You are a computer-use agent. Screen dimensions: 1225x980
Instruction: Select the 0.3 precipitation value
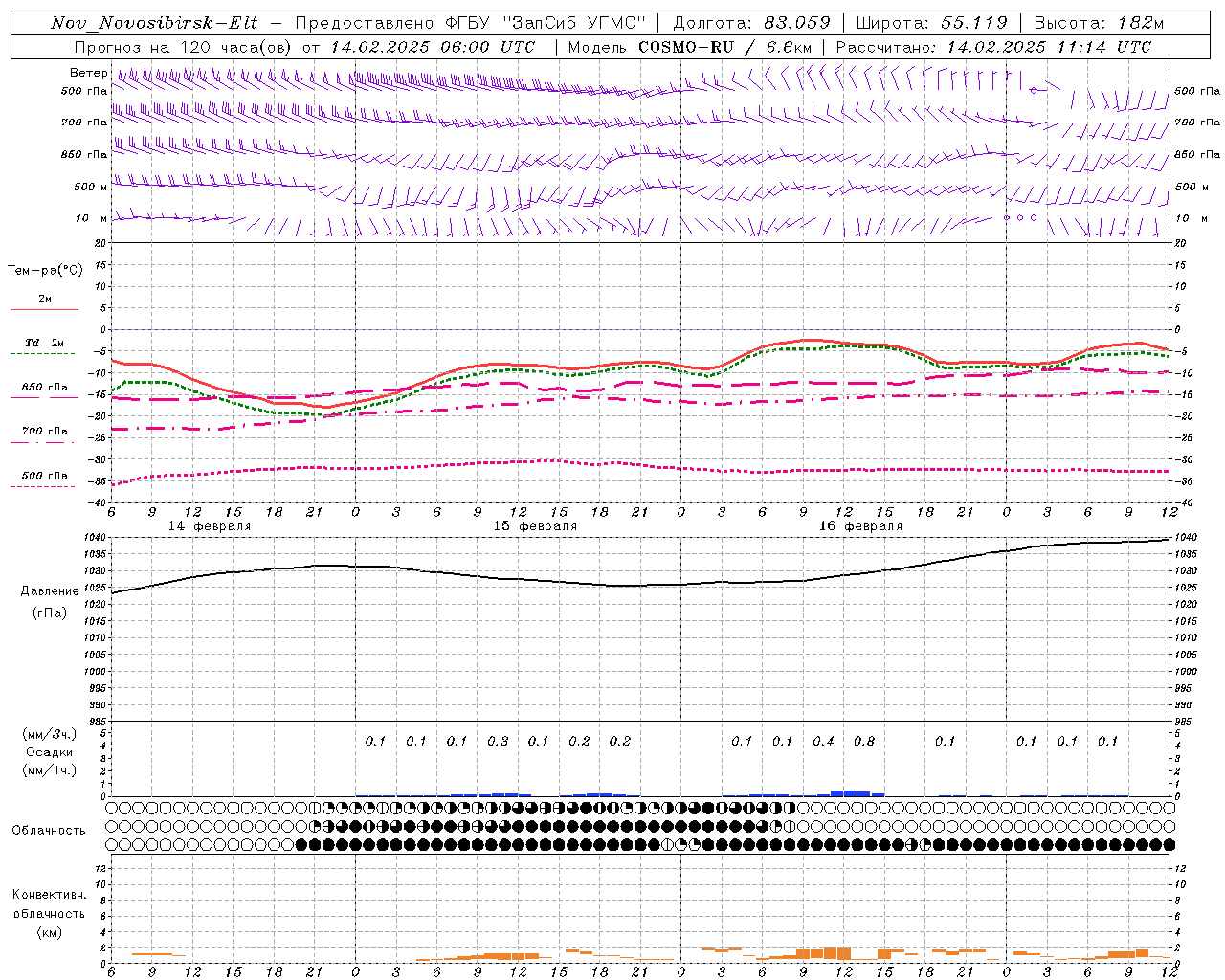point(498,741)
